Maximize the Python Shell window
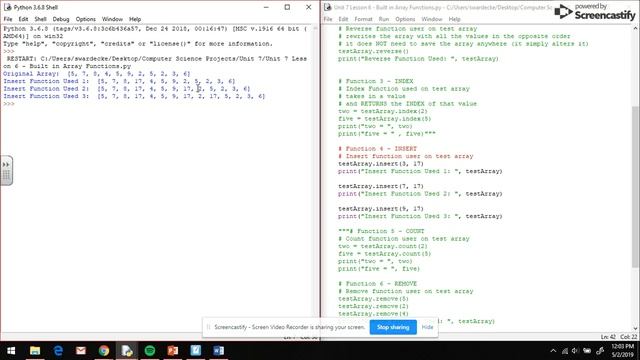This screenshot has height=360, width=640. (287, 7)
